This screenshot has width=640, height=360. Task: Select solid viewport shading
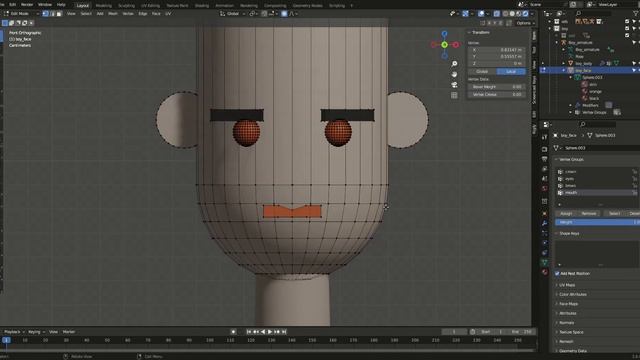pos(512,13)
